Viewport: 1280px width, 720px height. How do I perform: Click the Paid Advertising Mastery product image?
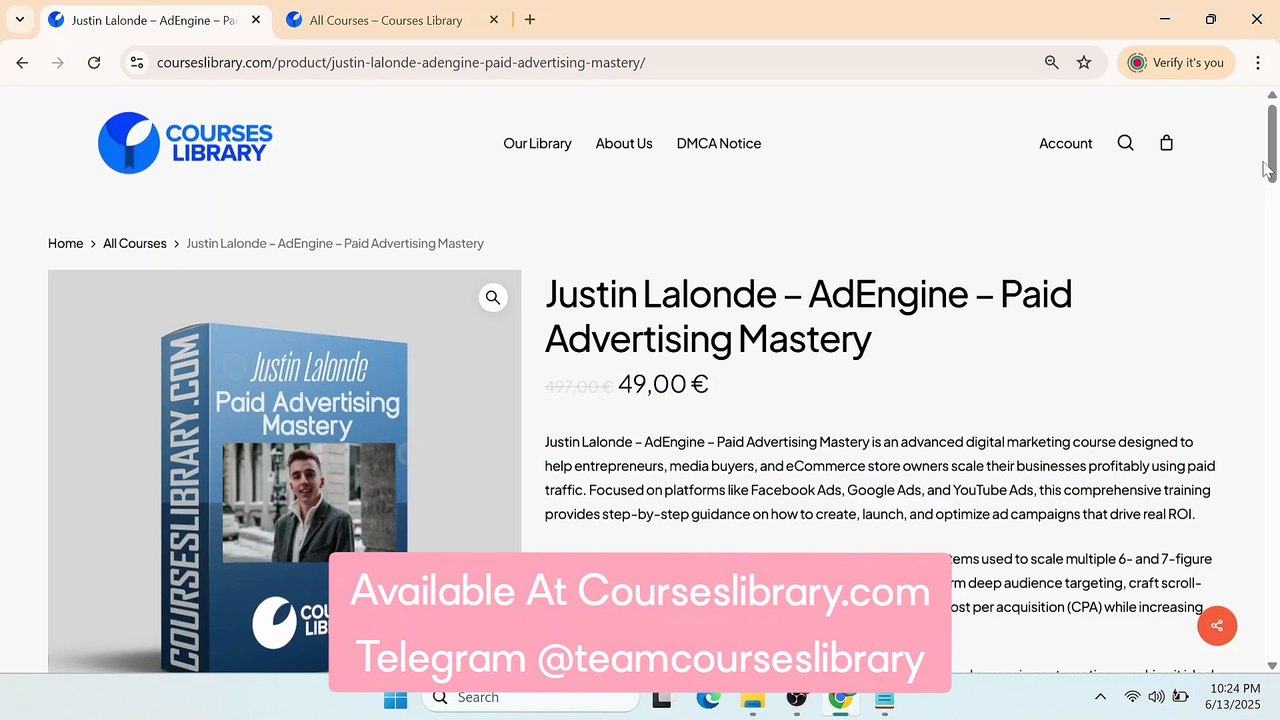284,471
